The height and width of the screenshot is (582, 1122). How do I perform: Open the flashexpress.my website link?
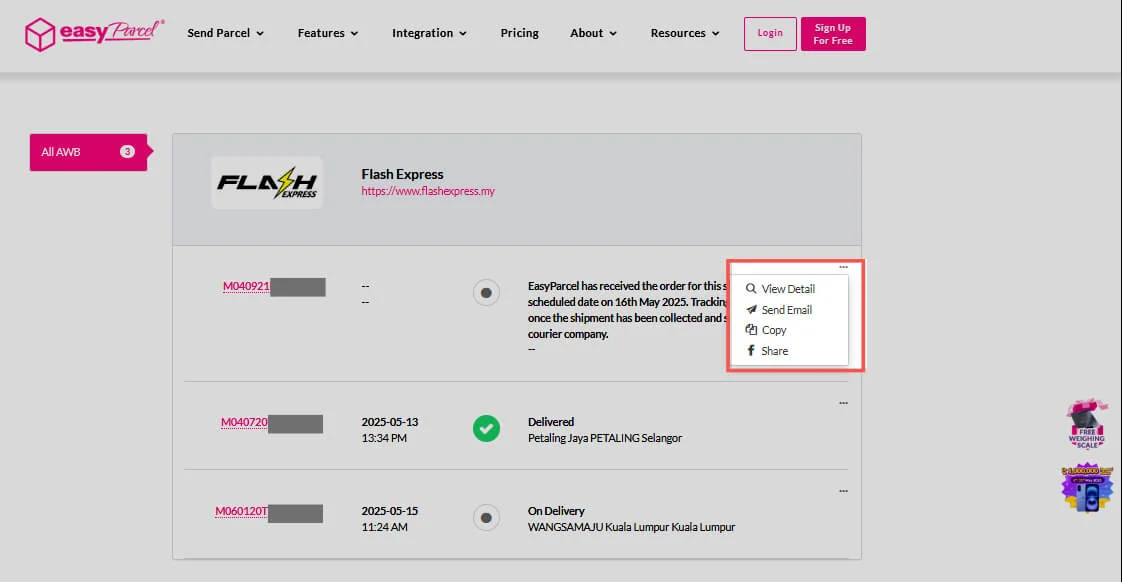pos(428,191)
